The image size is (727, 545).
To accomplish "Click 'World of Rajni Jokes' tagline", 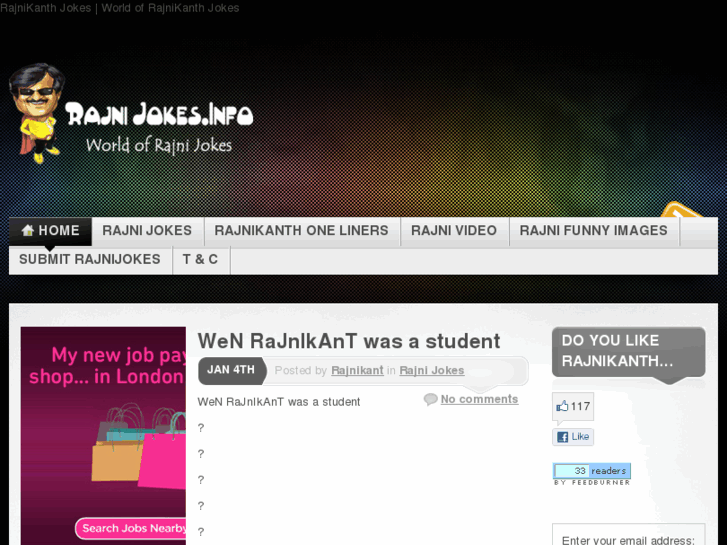I will click(159, 146).
